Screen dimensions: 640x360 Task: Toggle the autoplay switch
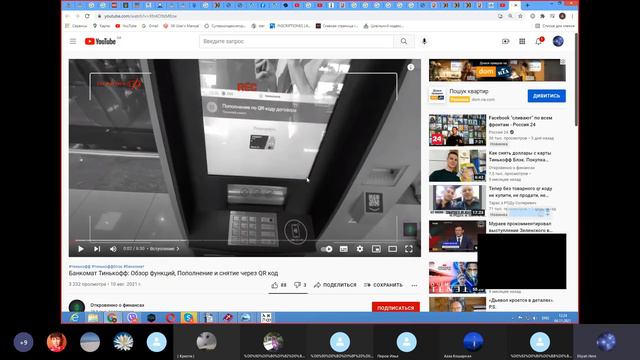pyautogui.click(x=326, y=249)
